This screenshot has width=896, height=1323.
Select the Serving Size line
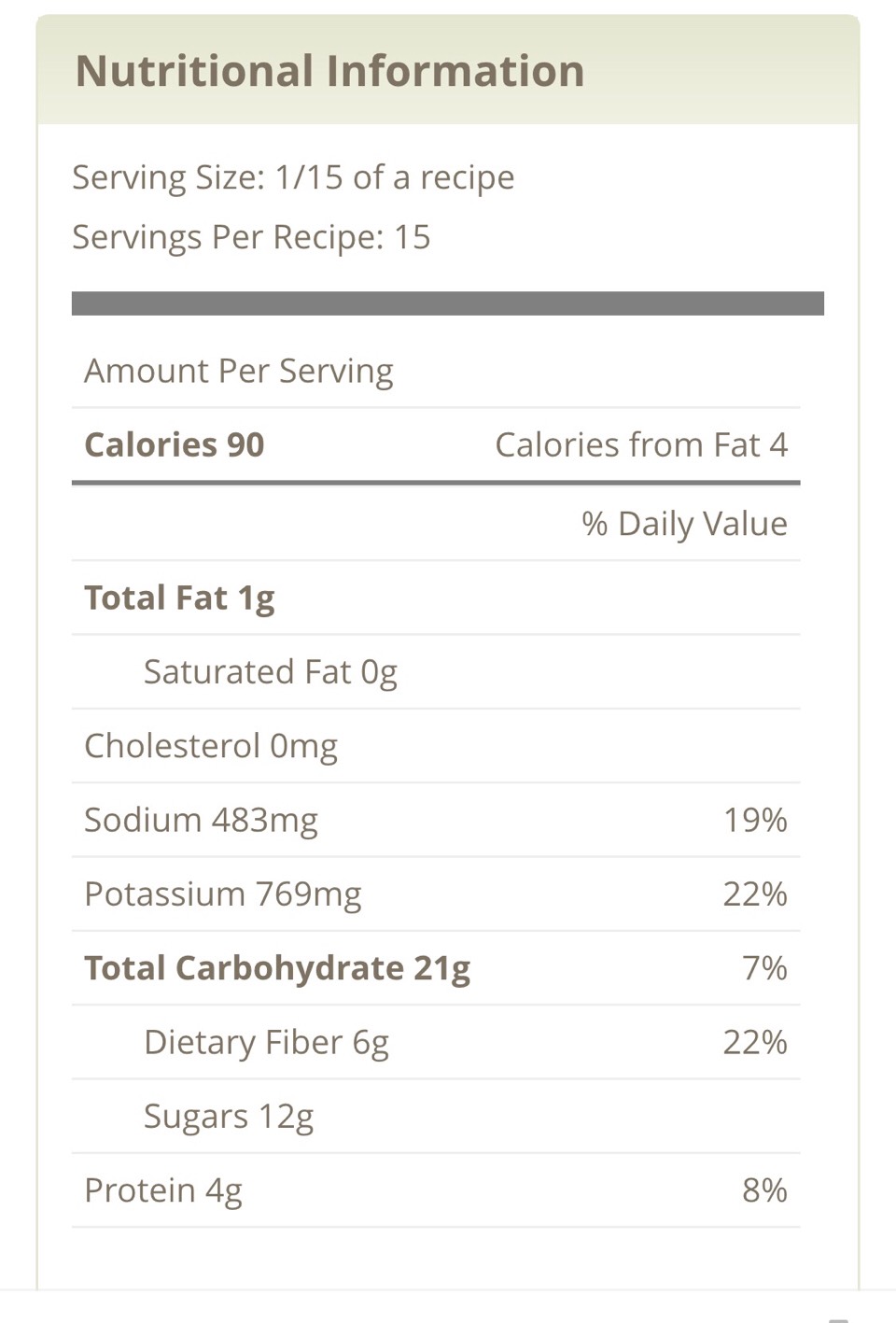click(293, 177)
